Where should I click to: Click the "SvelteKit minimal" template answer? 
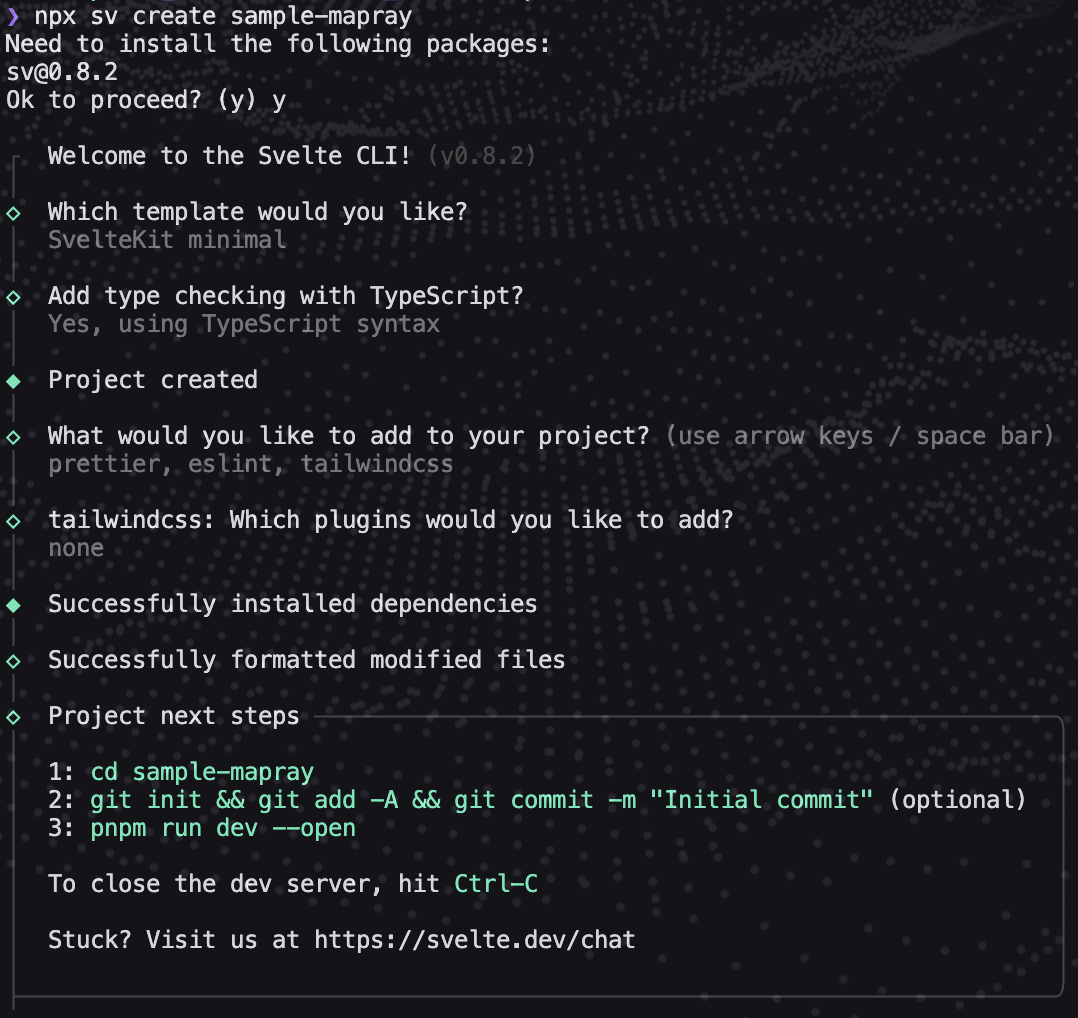(167, 240)
